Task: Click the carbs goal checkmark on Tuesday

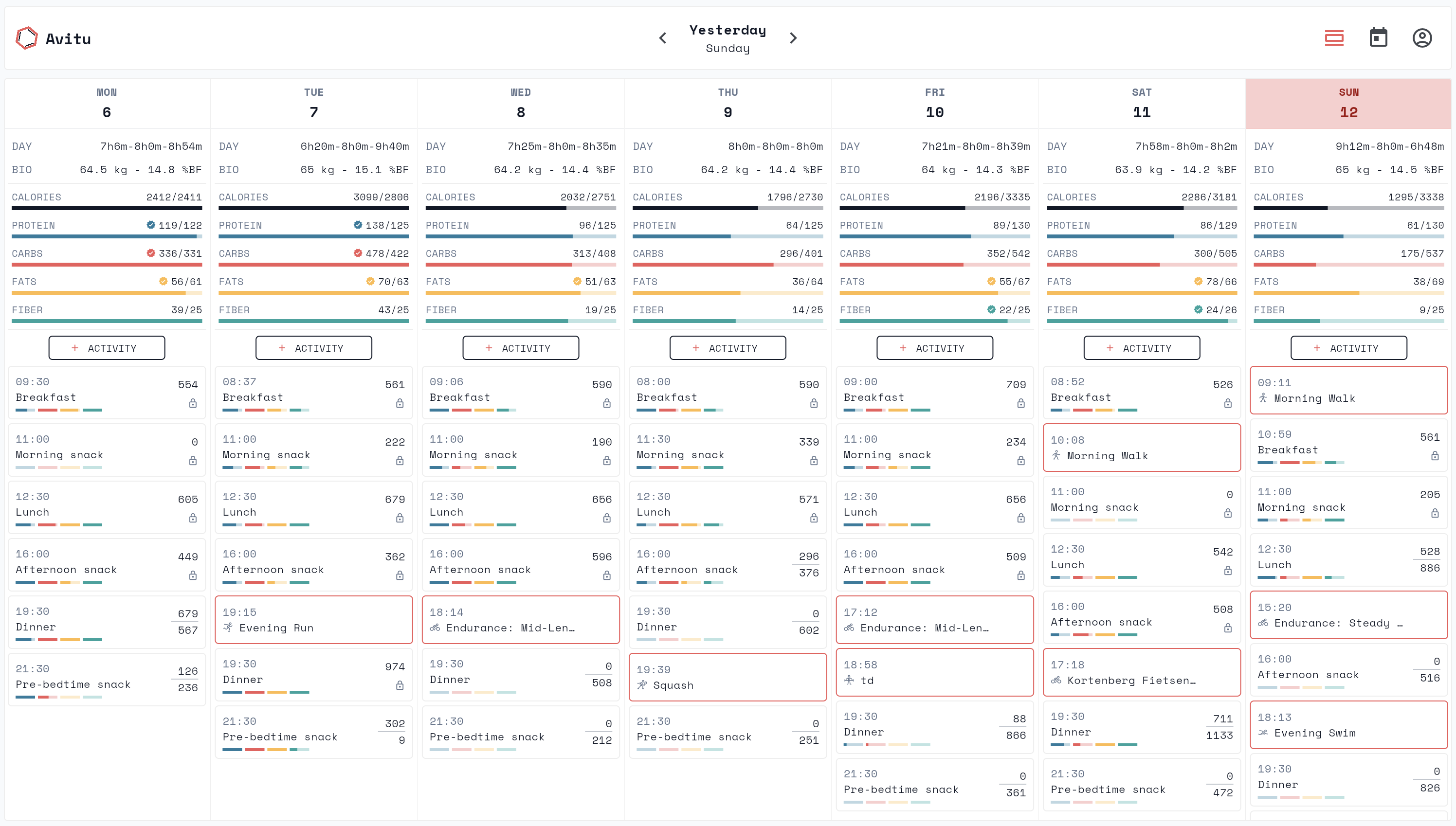Action: click(x=358, y=253)
